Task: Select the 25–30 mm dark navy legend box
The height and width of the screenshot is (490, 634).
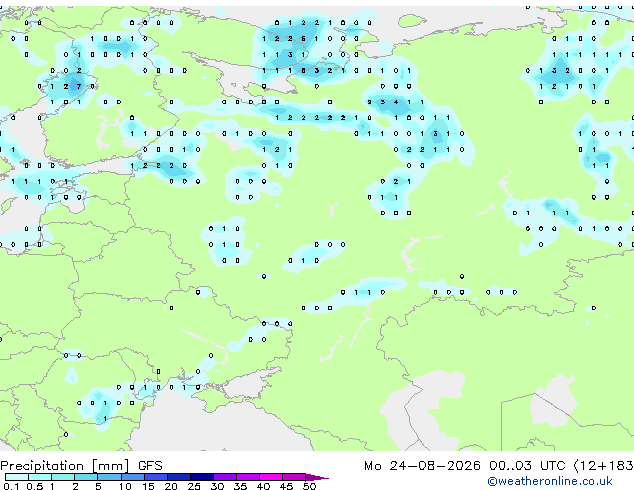Action: [202, 477]
